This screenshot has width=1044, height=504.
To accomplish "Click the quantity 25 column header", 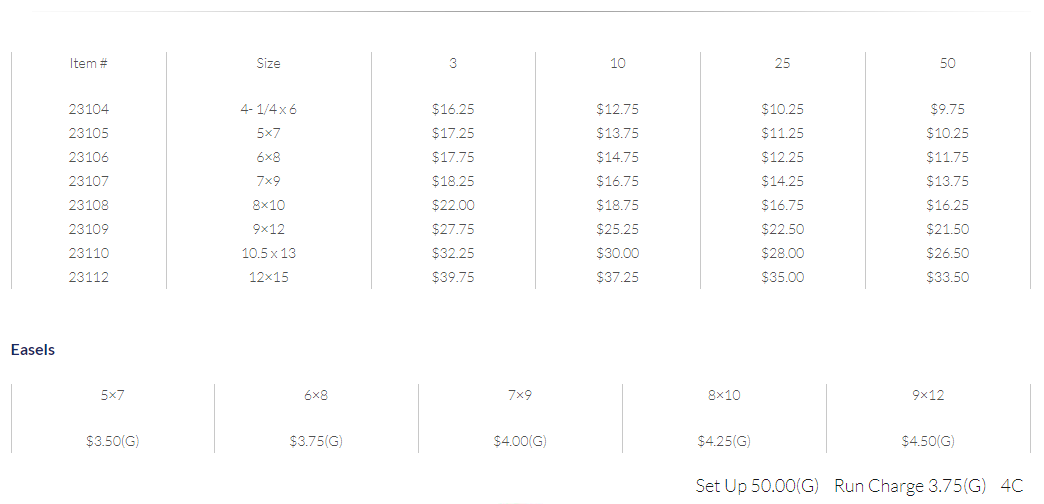I will (782, 63).
